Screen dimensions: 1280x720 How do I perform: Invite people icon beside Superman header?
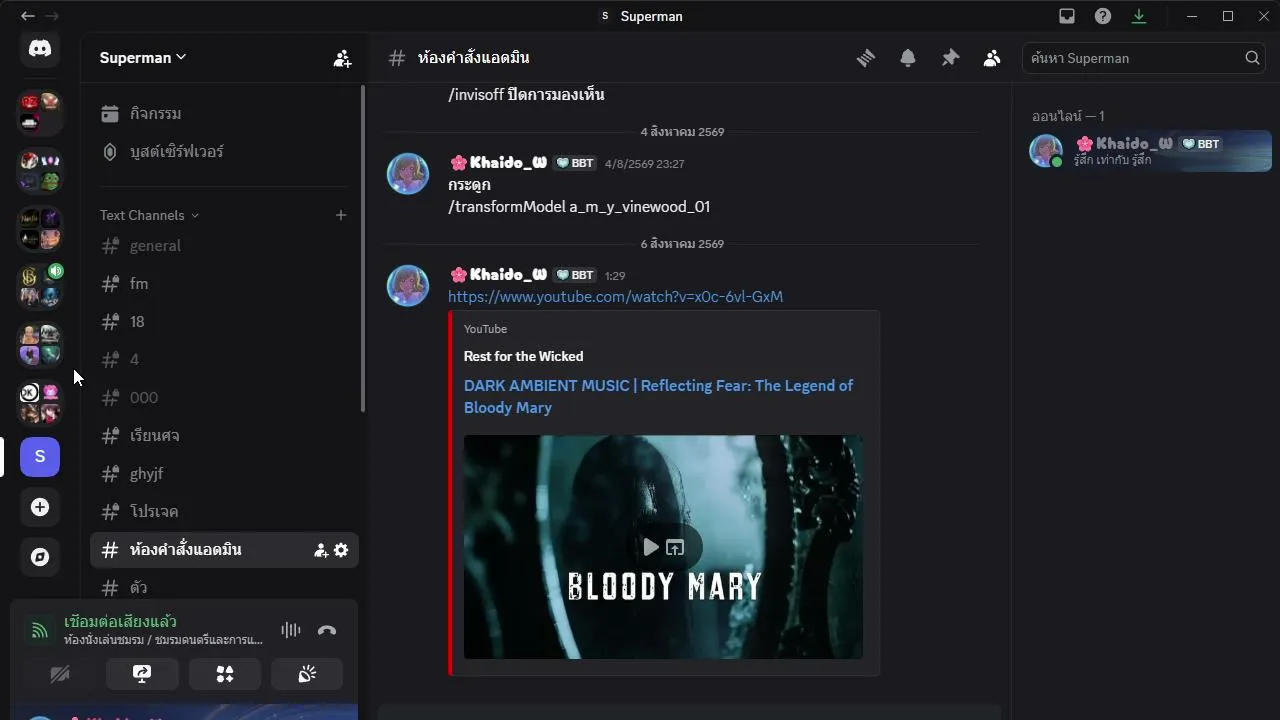click(342, 58)
